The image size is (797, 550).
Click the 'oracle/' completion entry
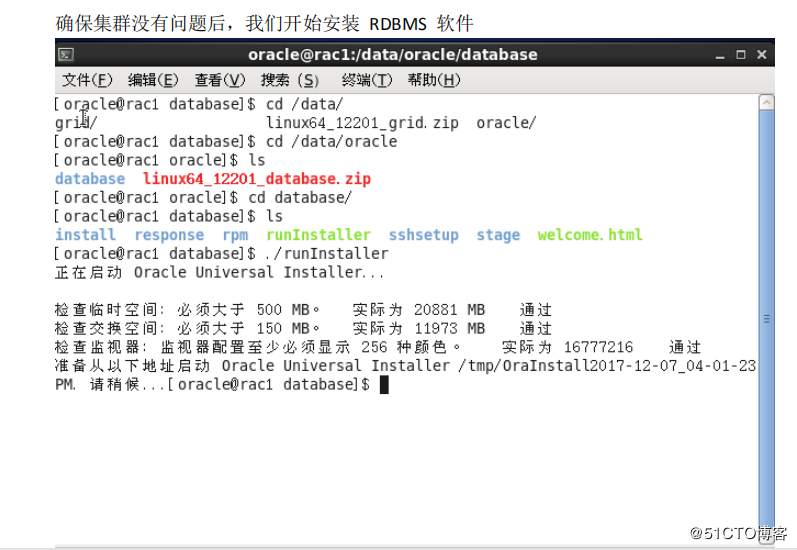[x=506, y=123]
